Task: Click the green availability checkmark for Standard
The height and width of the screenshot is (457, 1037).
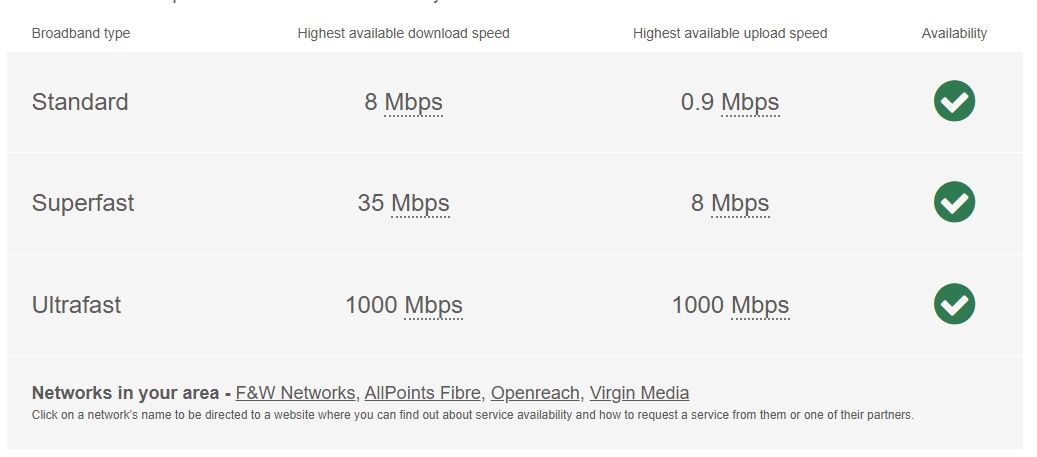Action: [954, 101]
